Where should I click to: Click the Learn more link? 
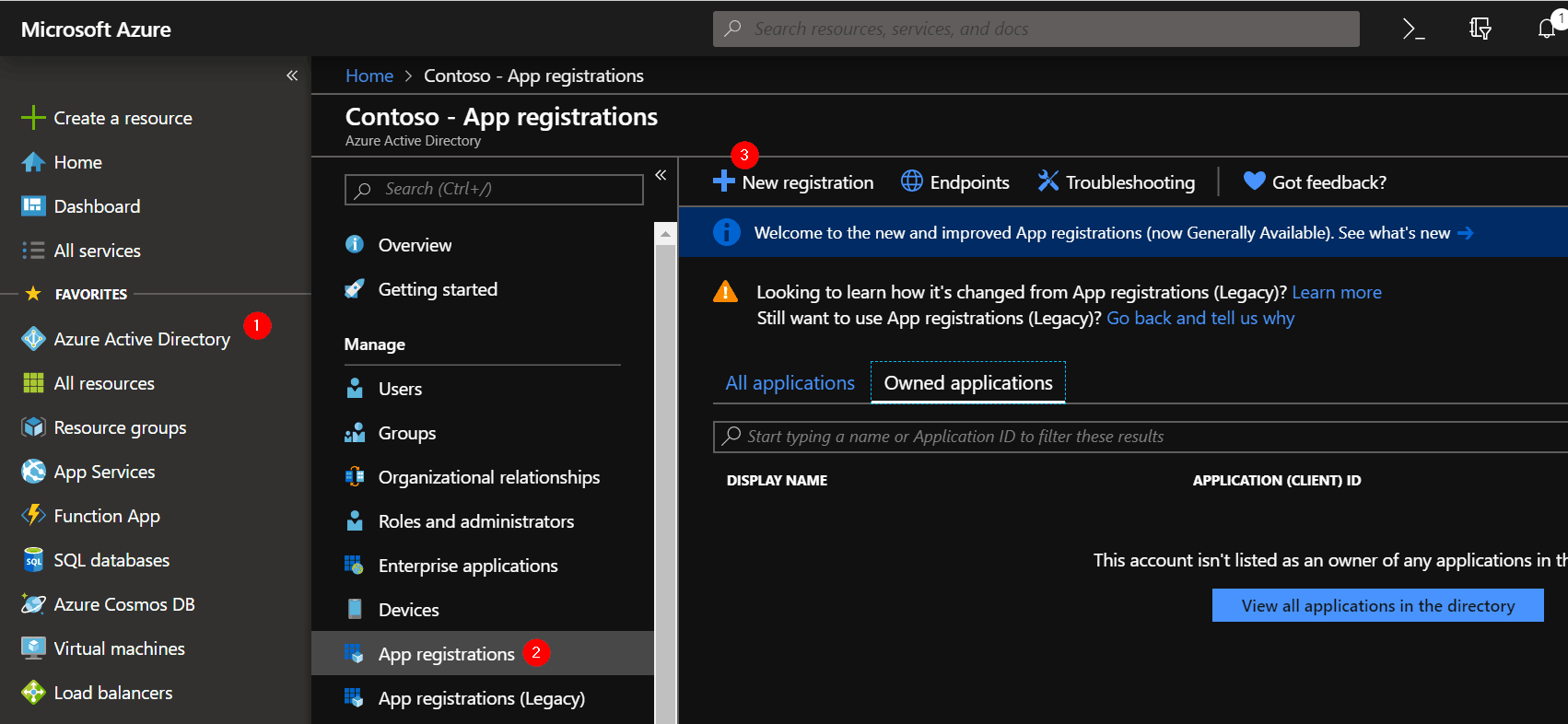click(x=1337, y=292)
